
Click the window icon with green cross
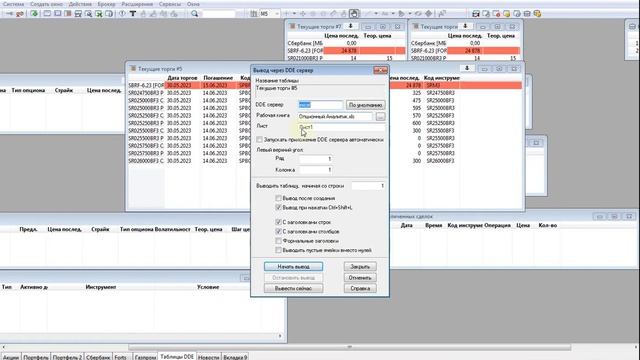[98, 14]
